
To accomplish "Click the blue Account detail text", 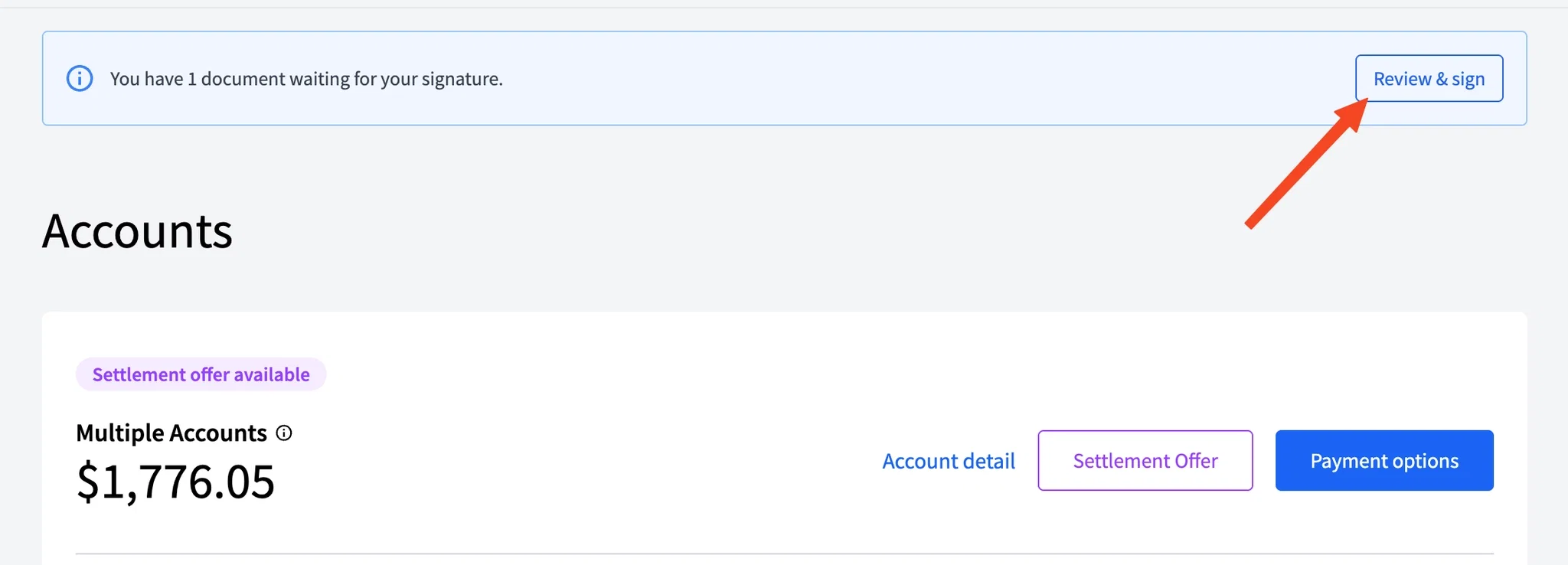I will point(949,461).
